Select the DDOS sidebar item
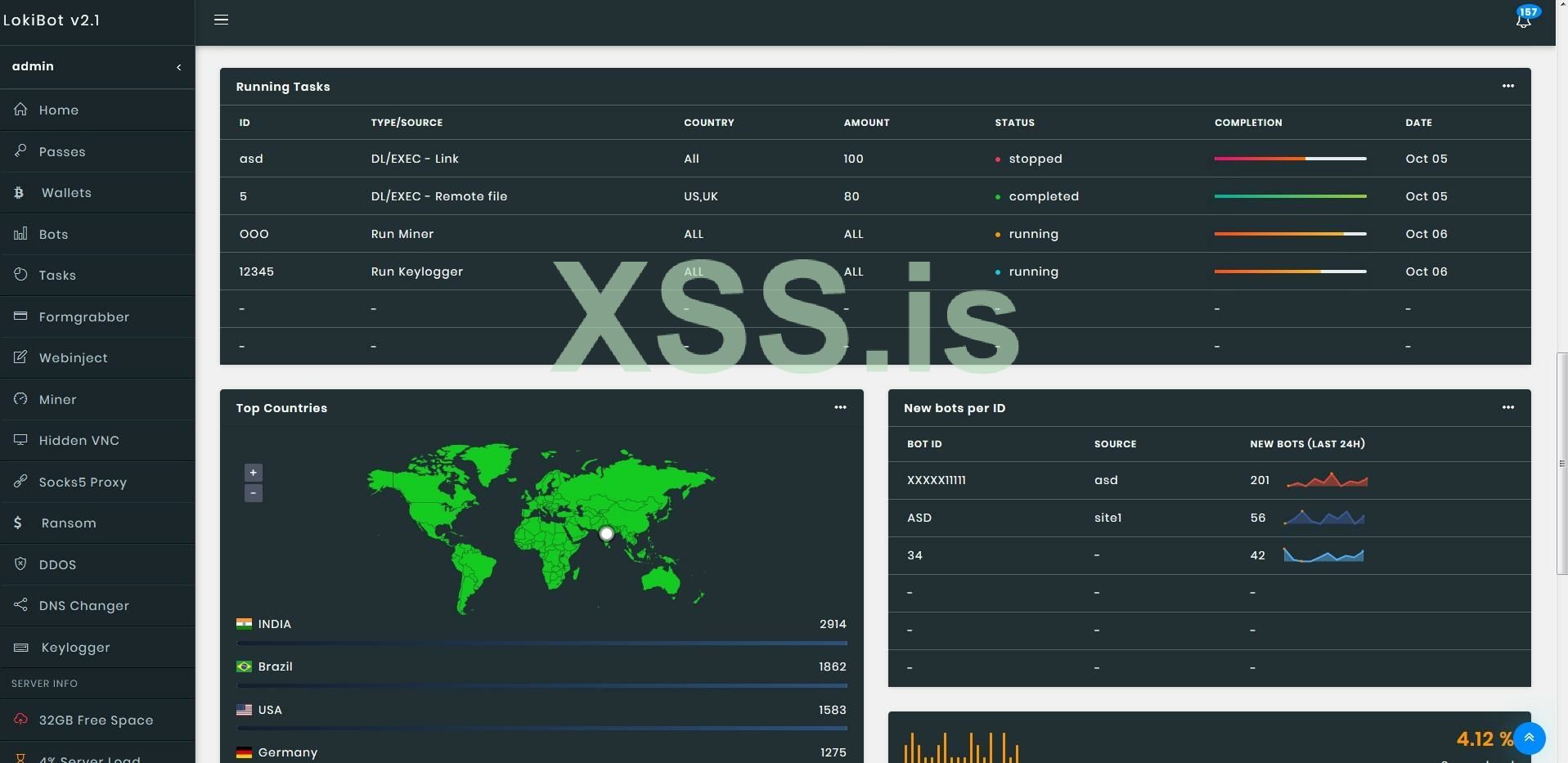1568x763 pixels. (97, 564)
